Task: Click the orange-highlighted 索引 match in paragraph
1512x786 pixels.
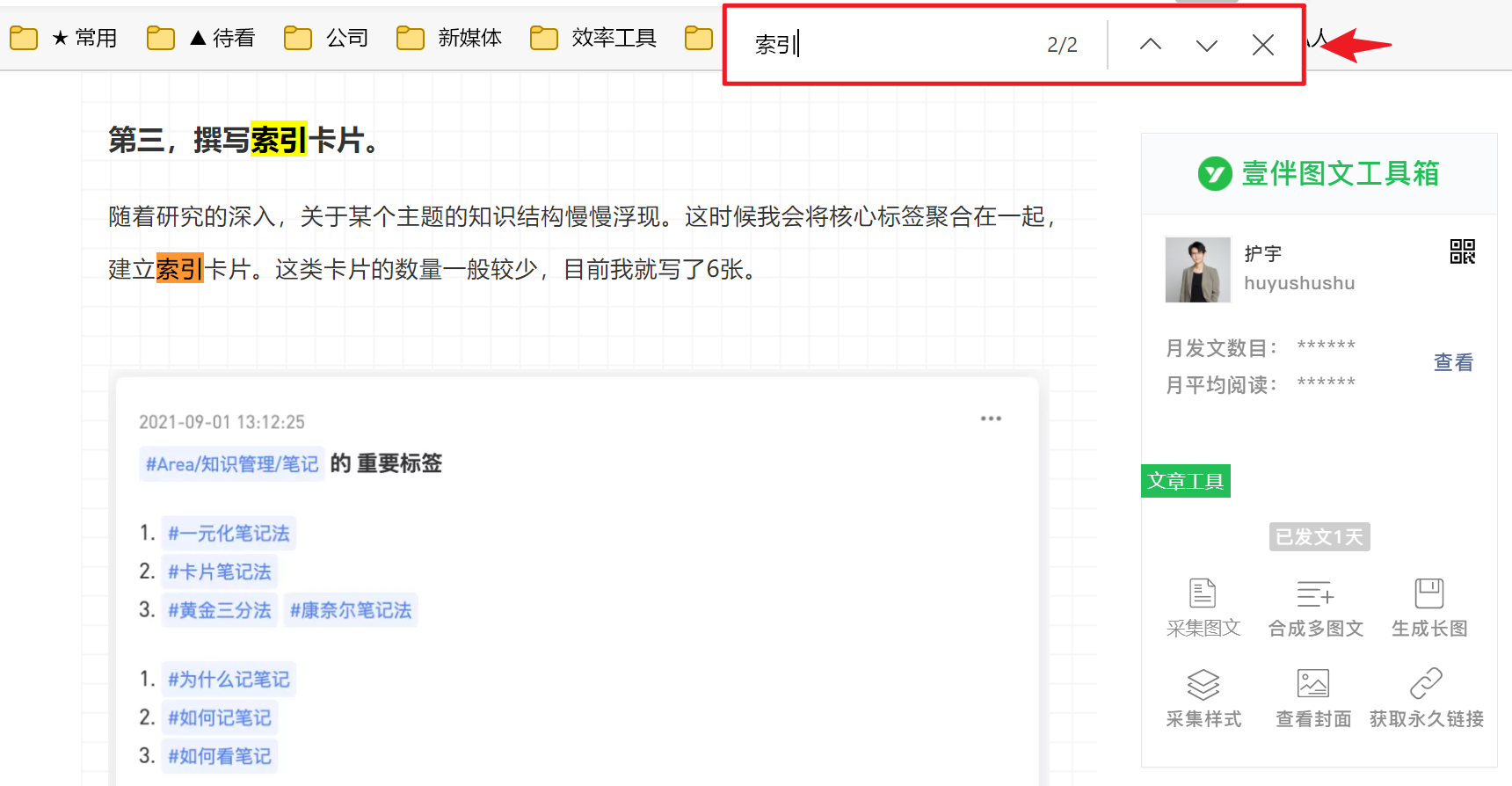Action: [x=179, y=268]
